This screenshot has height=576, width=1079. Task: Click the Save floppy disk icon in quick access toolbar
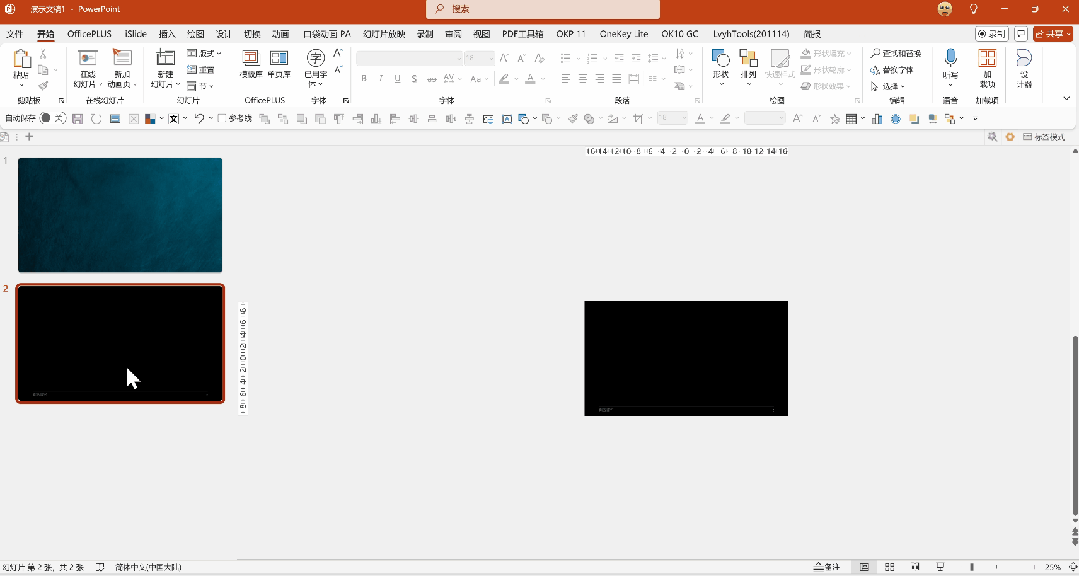(78, 119)
